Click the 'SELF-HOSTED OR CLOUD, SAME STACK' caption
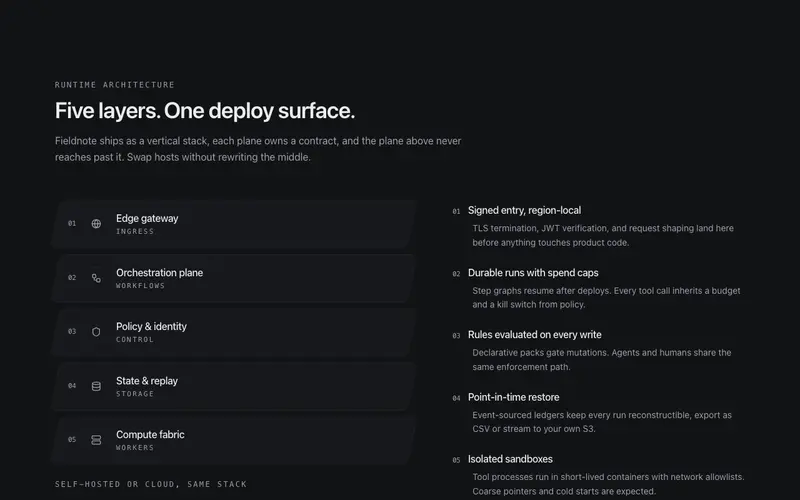 point(151,484)
